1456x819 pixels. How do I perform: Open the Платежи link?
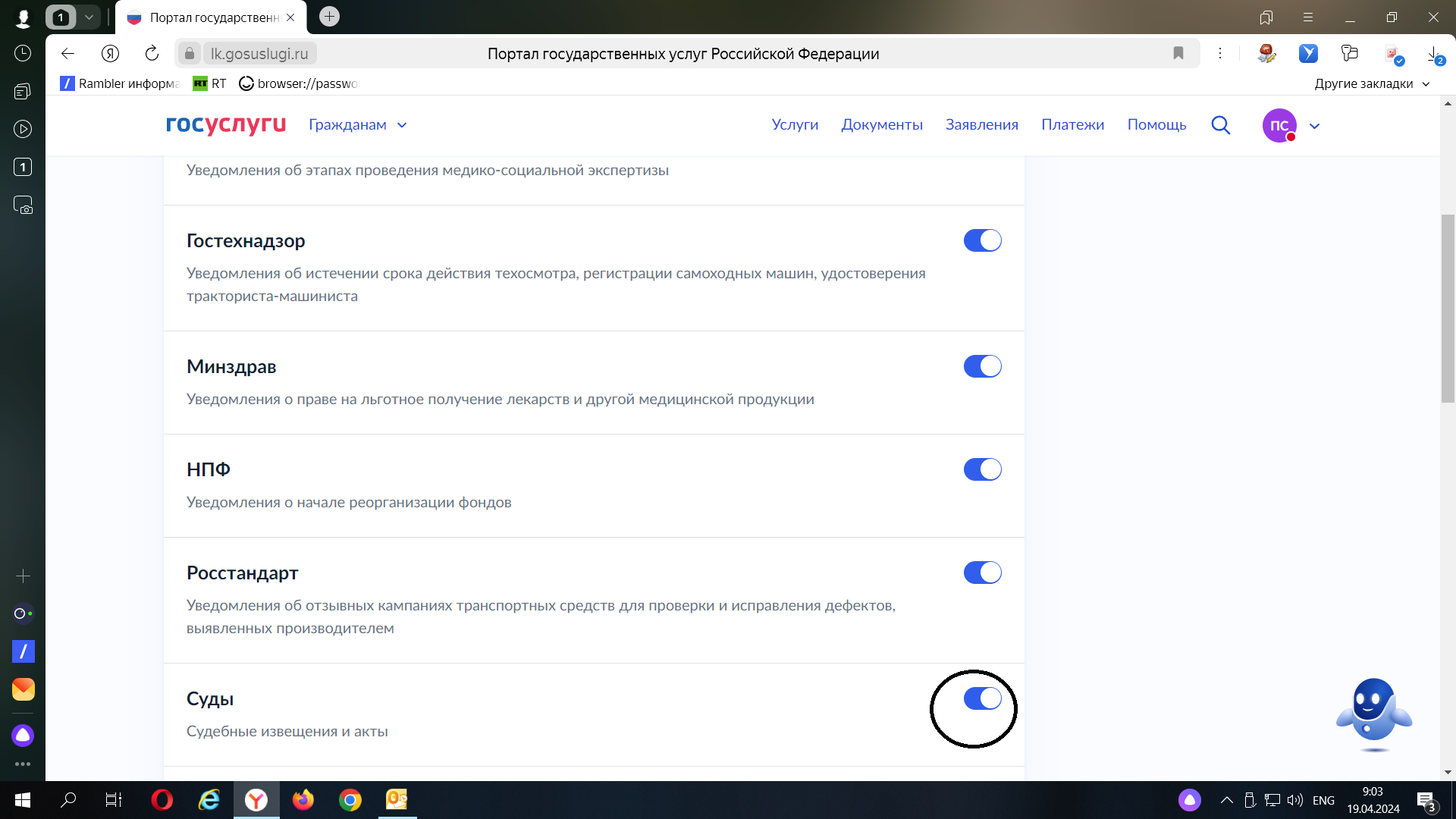pos(1072,125)
